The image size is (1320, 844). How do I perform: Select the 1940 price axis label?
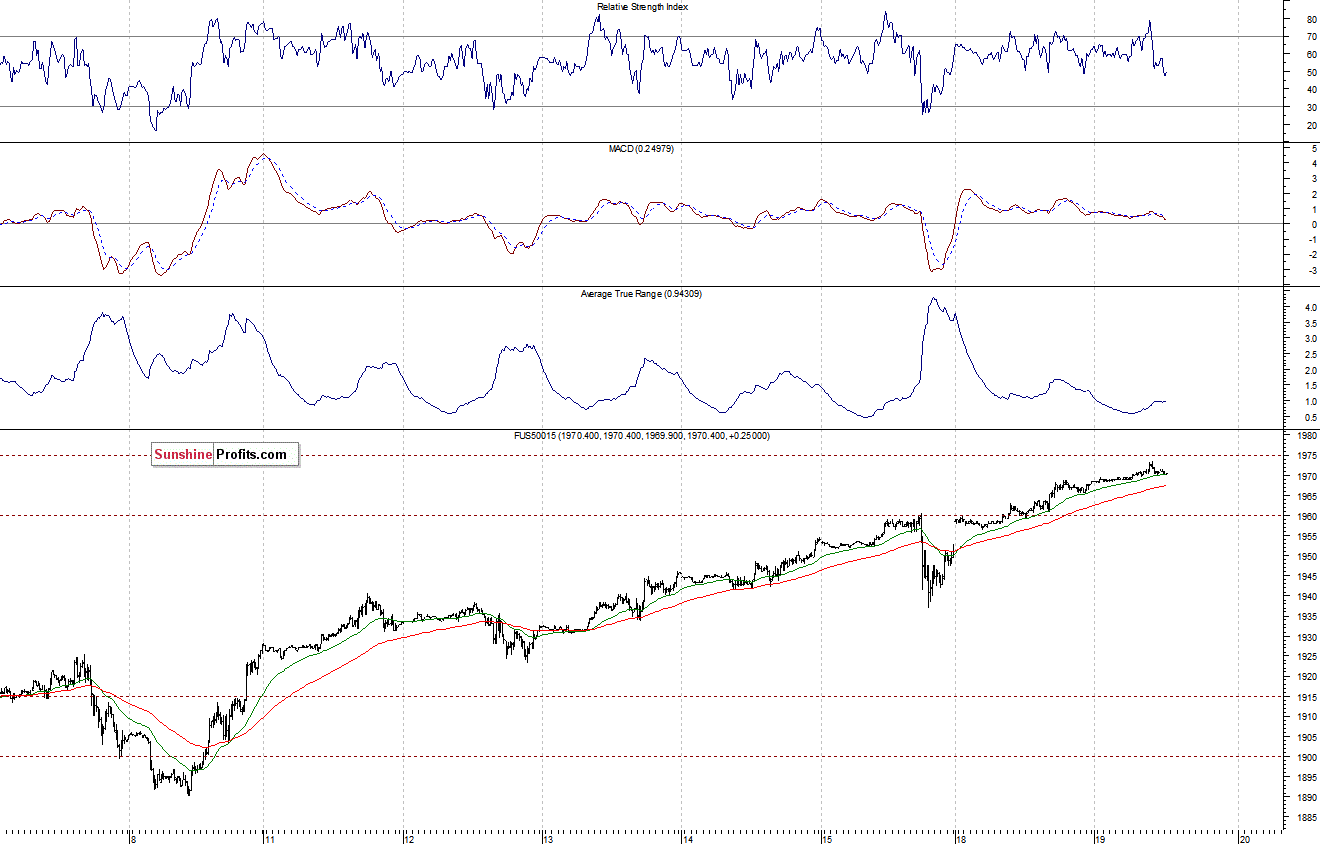1306,596
